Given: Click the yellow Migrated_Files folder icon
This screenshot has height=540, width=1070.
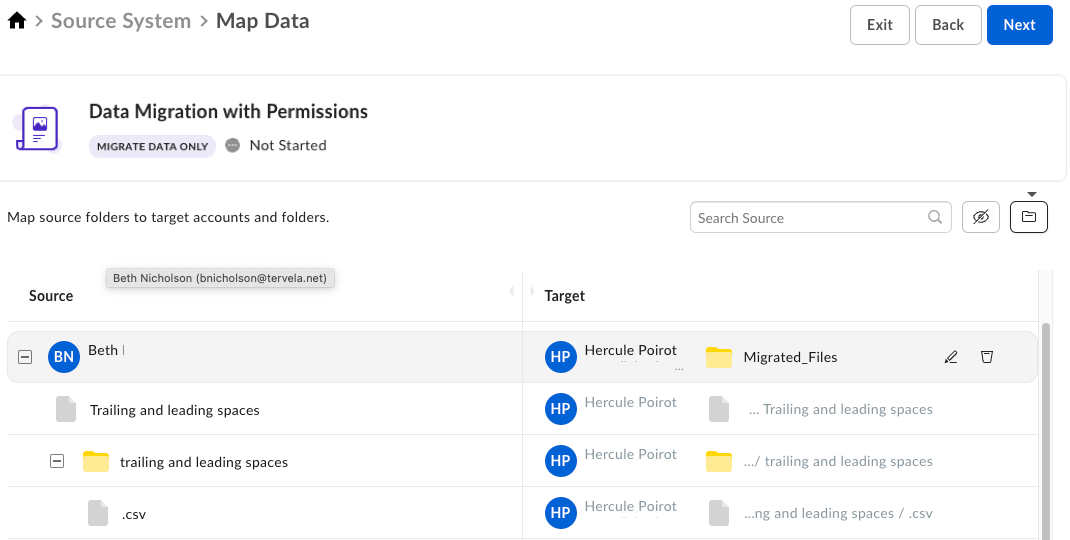Looking at the screenshot, I should tap(718, 357).
